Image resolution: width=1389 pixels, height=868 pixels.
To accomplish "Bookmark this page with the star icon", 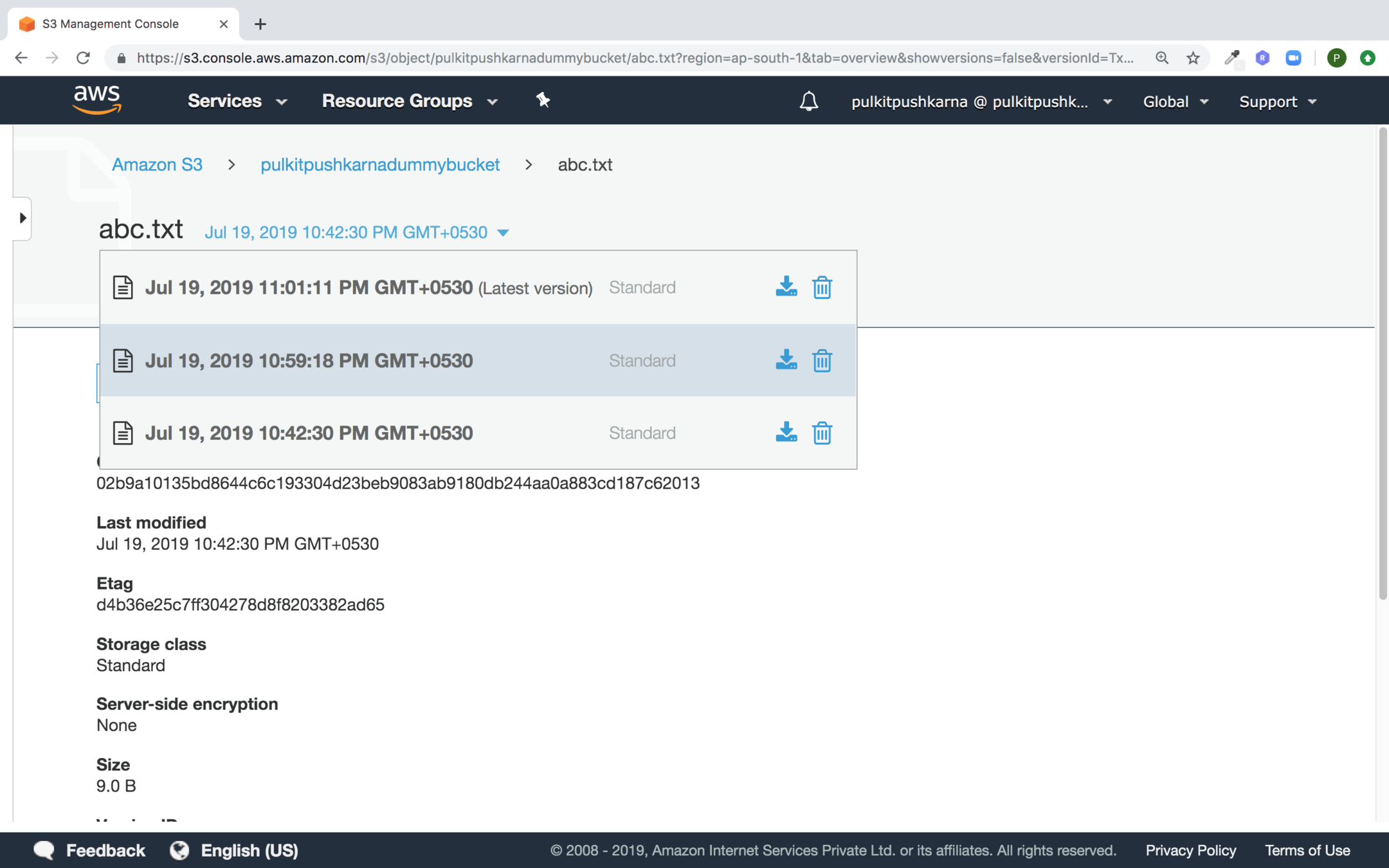I will coord(1193,58).
